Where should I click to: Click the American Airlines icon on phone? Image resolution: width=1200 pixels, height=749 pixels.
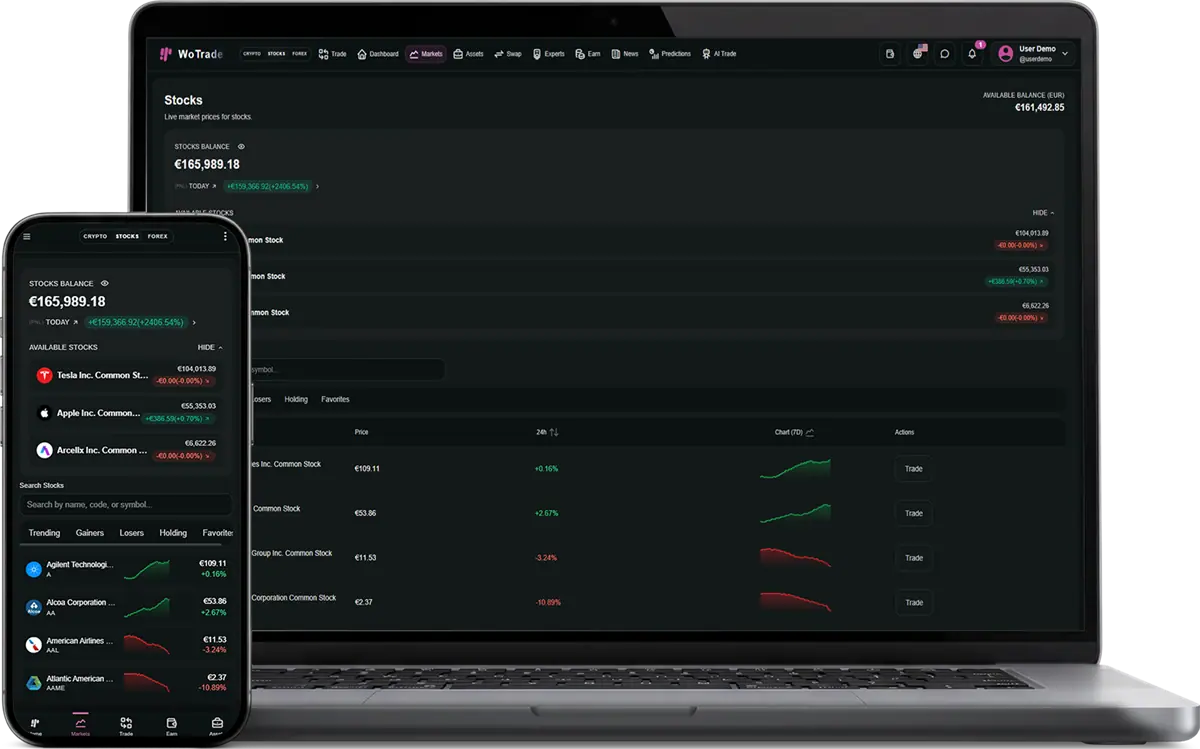pyautogui.click(x=34, y=645)
